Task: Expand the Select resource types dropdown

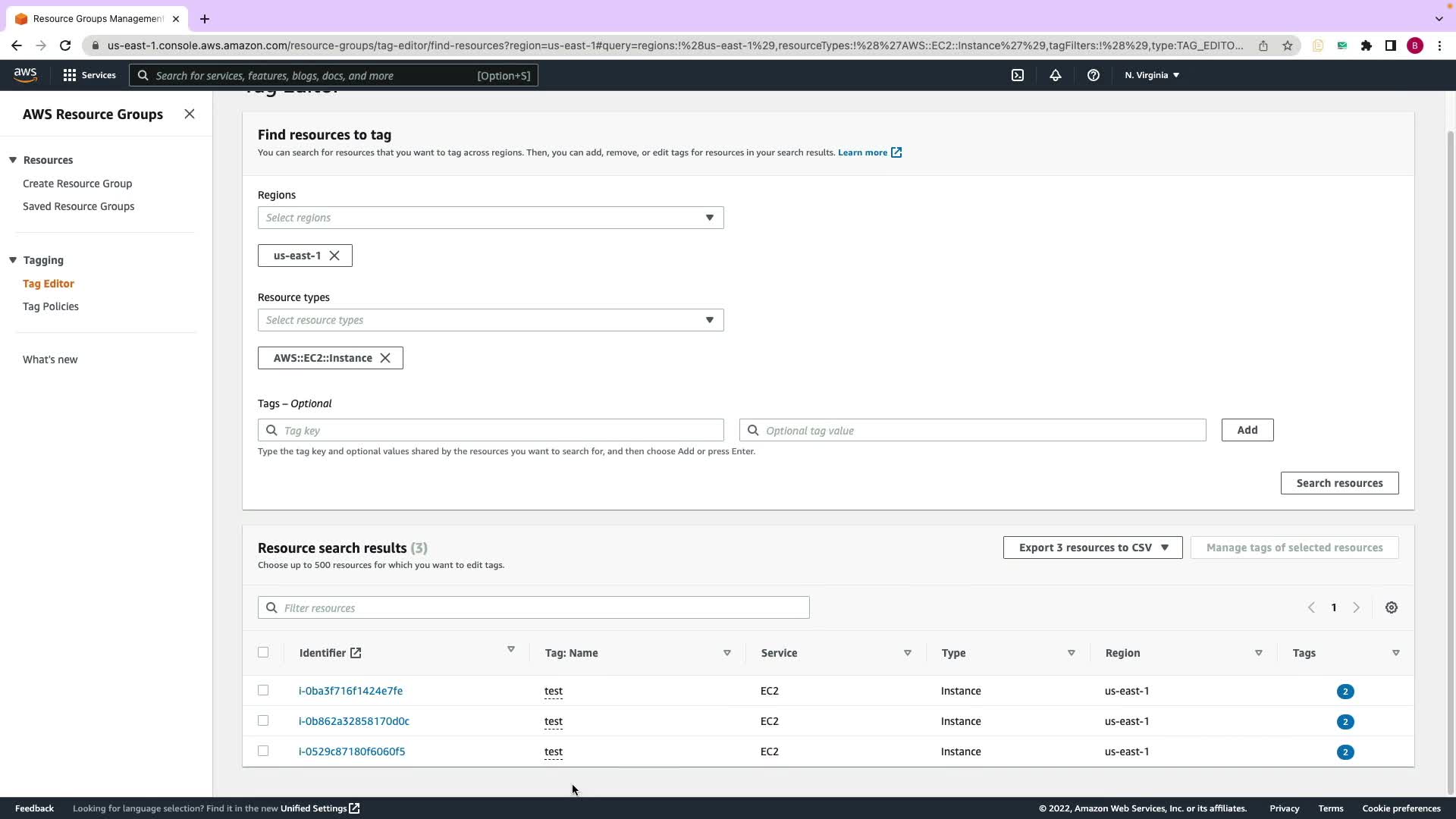Action: (490, 320)
